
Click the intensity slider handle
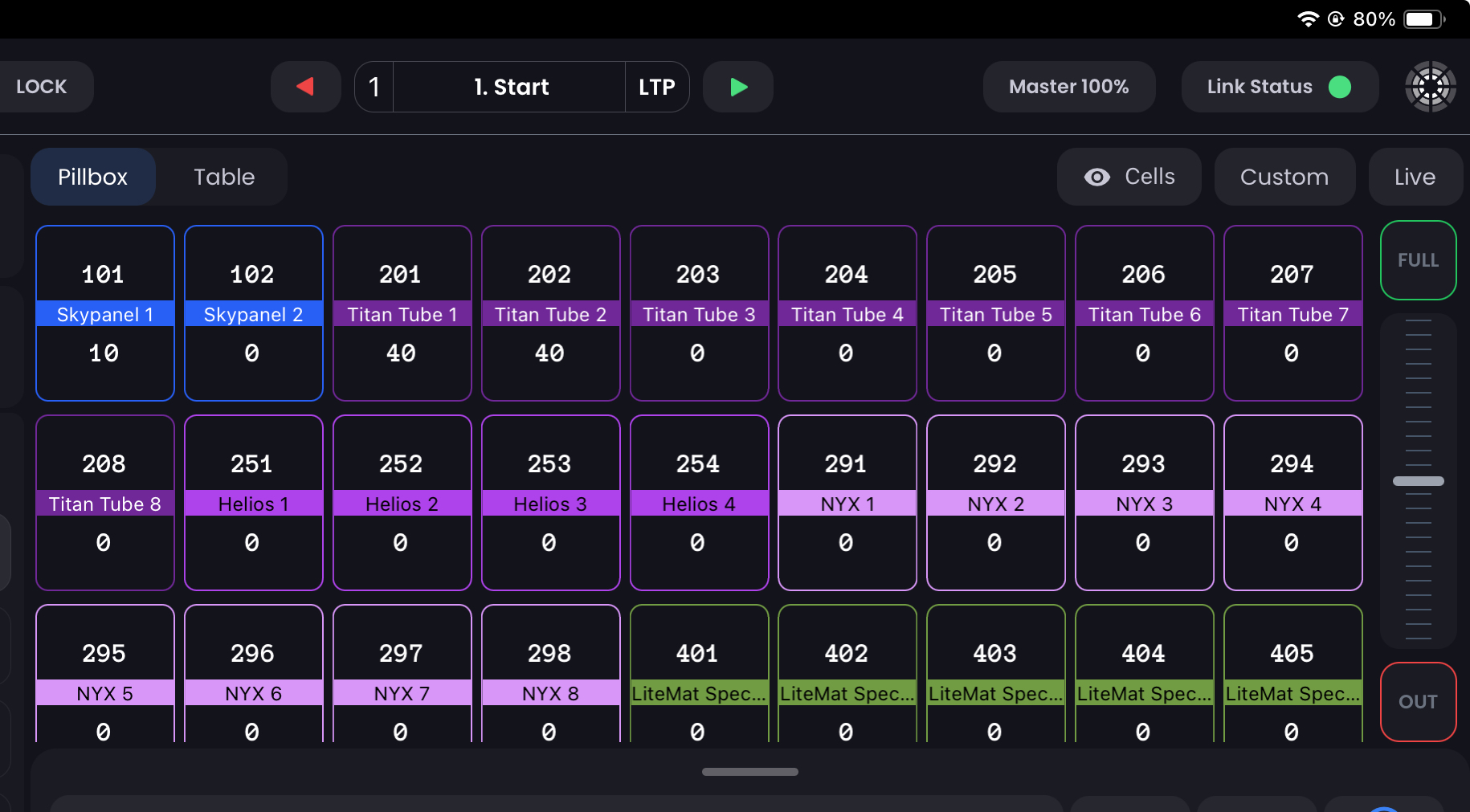coord(1418,481)
